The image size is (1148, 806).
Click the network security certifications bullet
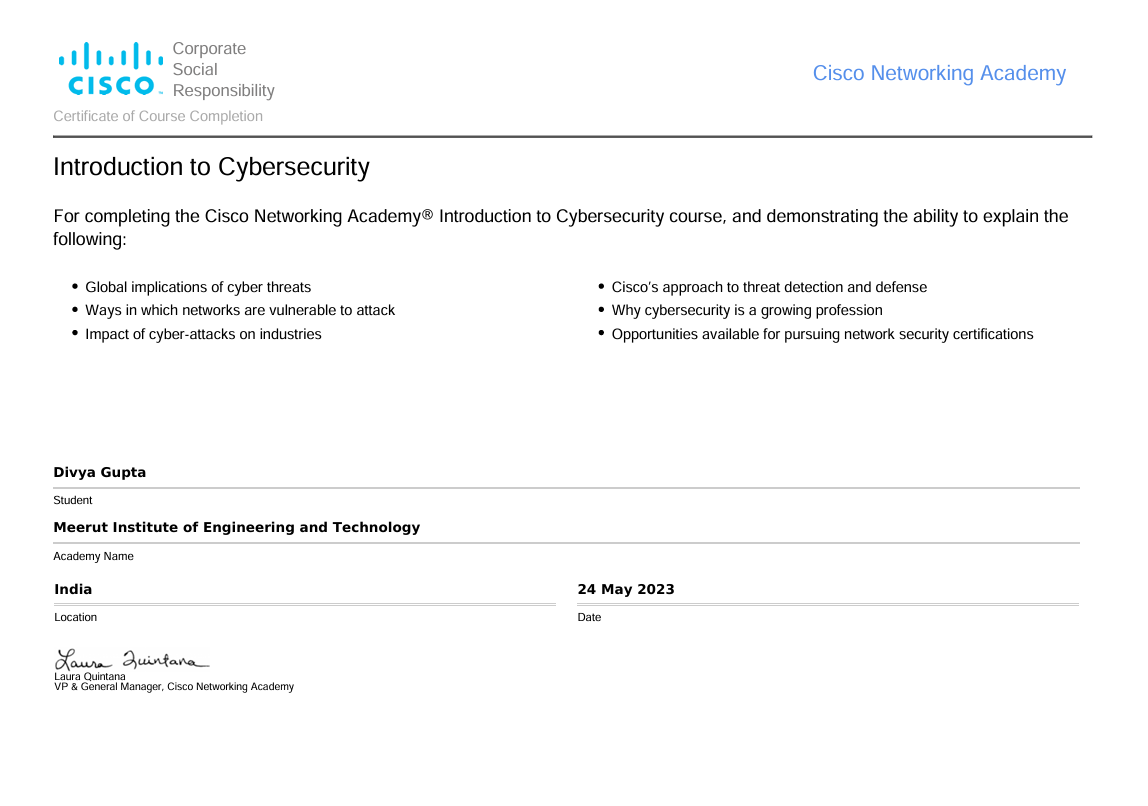(x=822, y=334)
